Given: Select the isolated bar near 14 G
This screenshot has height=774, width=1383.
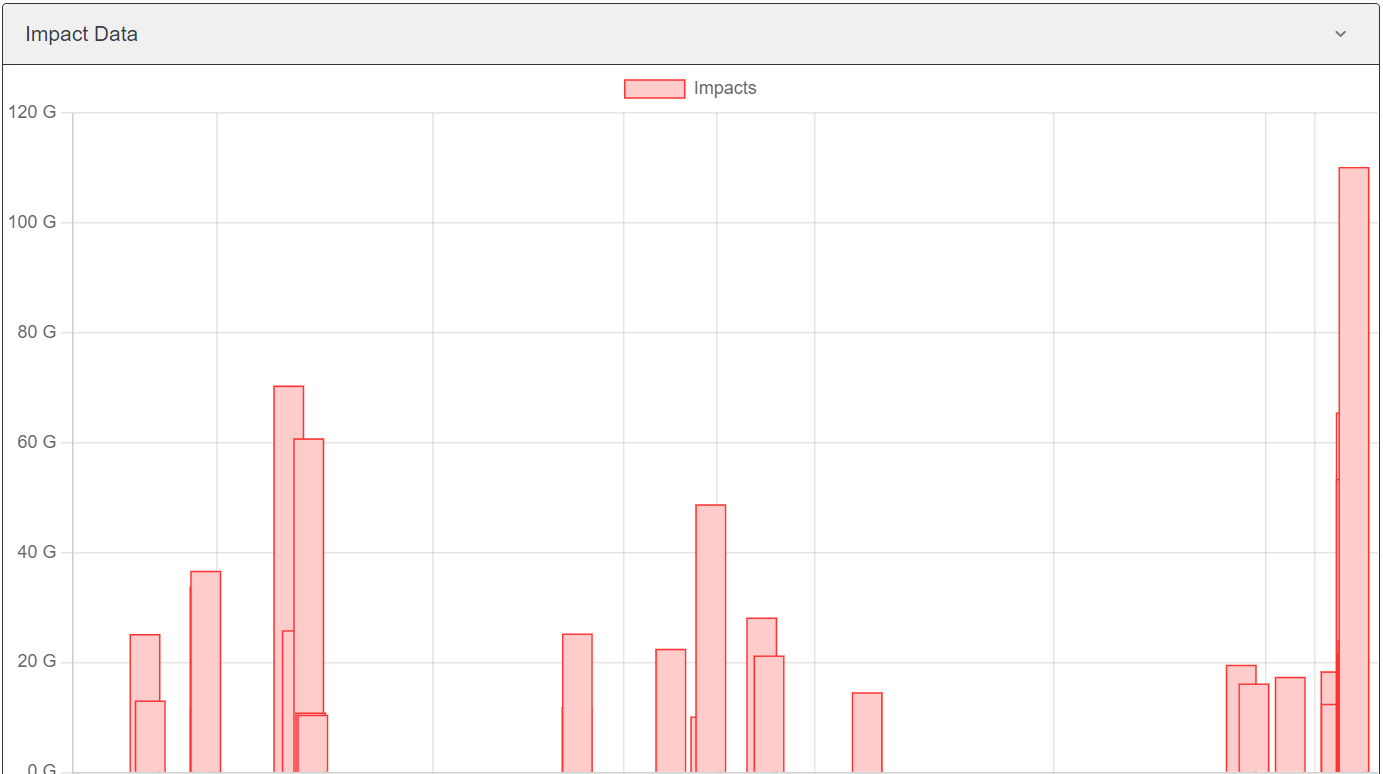Looking at the screenshot, I should [867, 733].
